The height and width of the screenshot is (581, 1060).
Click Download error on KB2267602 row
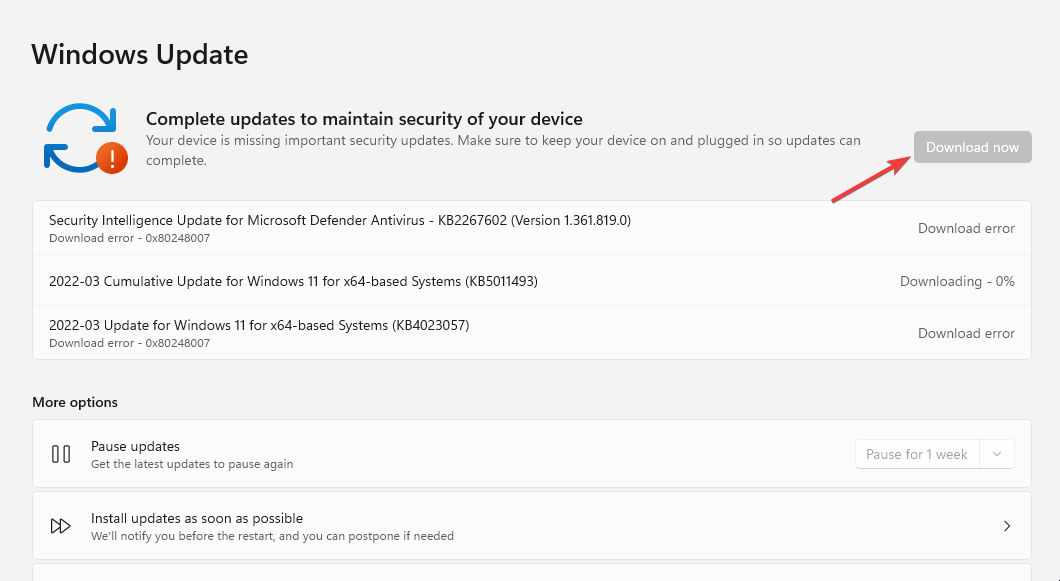[965, 228]
